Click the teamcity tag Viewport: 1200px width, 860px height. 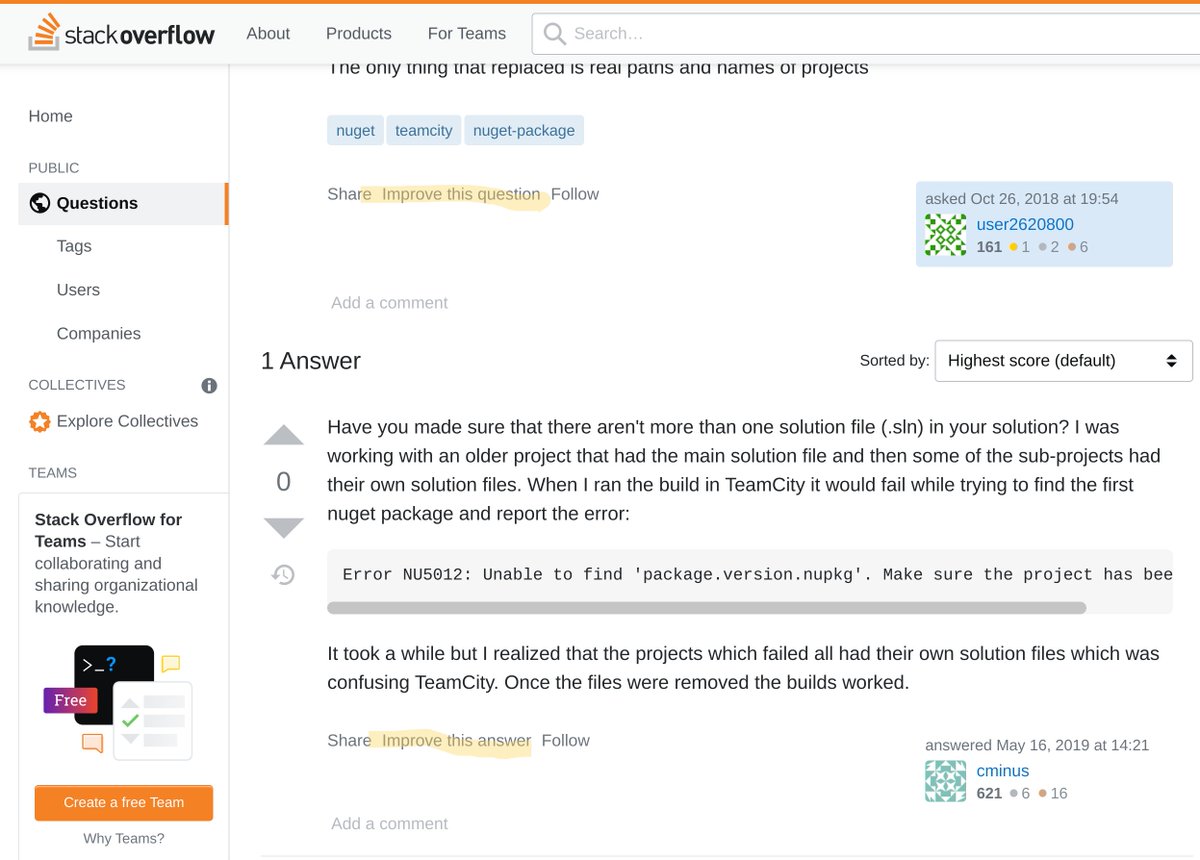coord(424,130)
